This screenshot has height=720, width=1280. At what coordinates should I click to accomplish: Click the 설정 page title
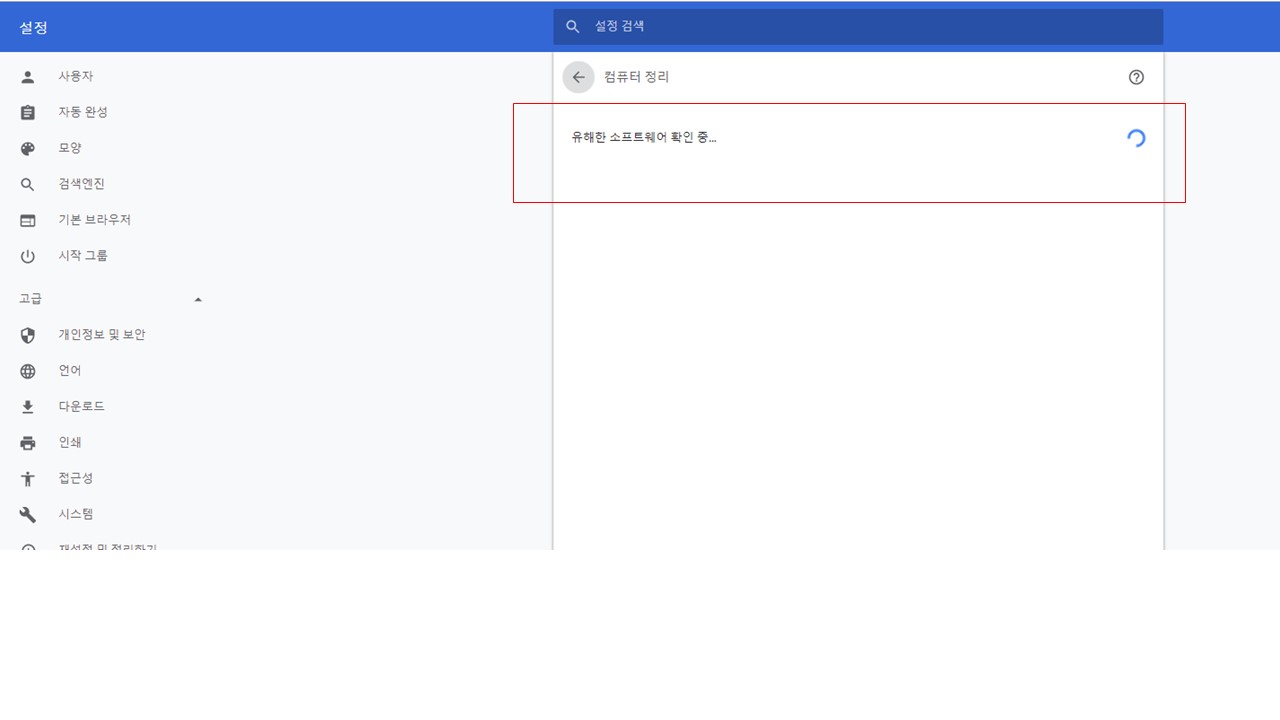coord(33,28)
